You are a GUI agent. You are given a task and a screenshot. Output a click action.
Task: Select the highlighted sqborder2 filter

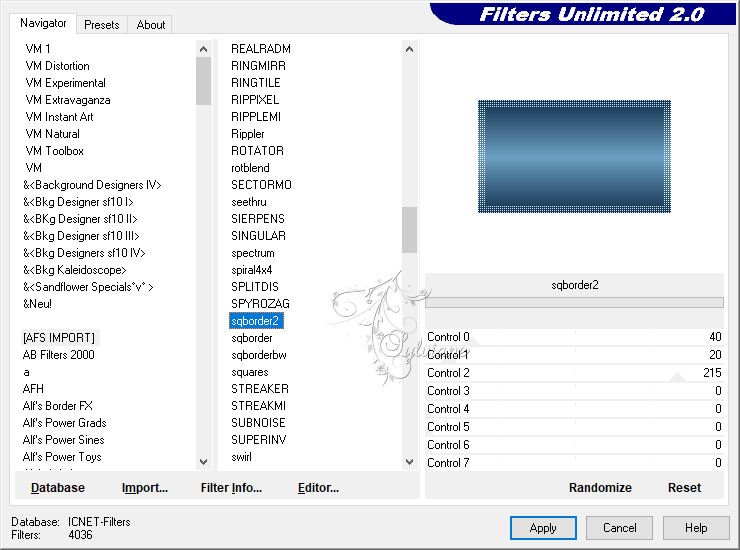pos(256,321)
